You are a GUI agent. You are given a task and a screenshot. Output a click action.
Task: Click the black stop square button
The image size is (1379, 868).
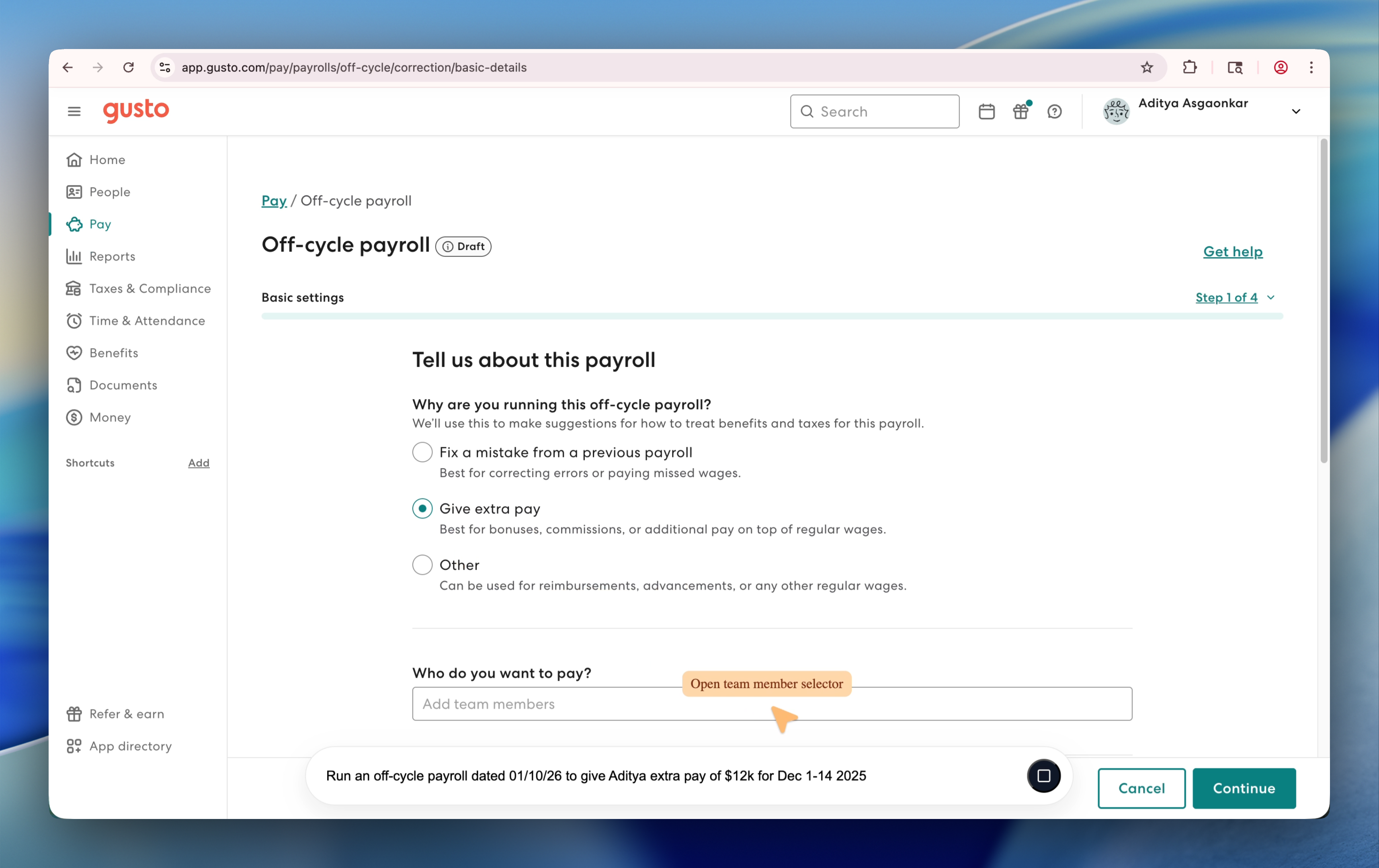pyautogui.click(x=1043, y=775)
